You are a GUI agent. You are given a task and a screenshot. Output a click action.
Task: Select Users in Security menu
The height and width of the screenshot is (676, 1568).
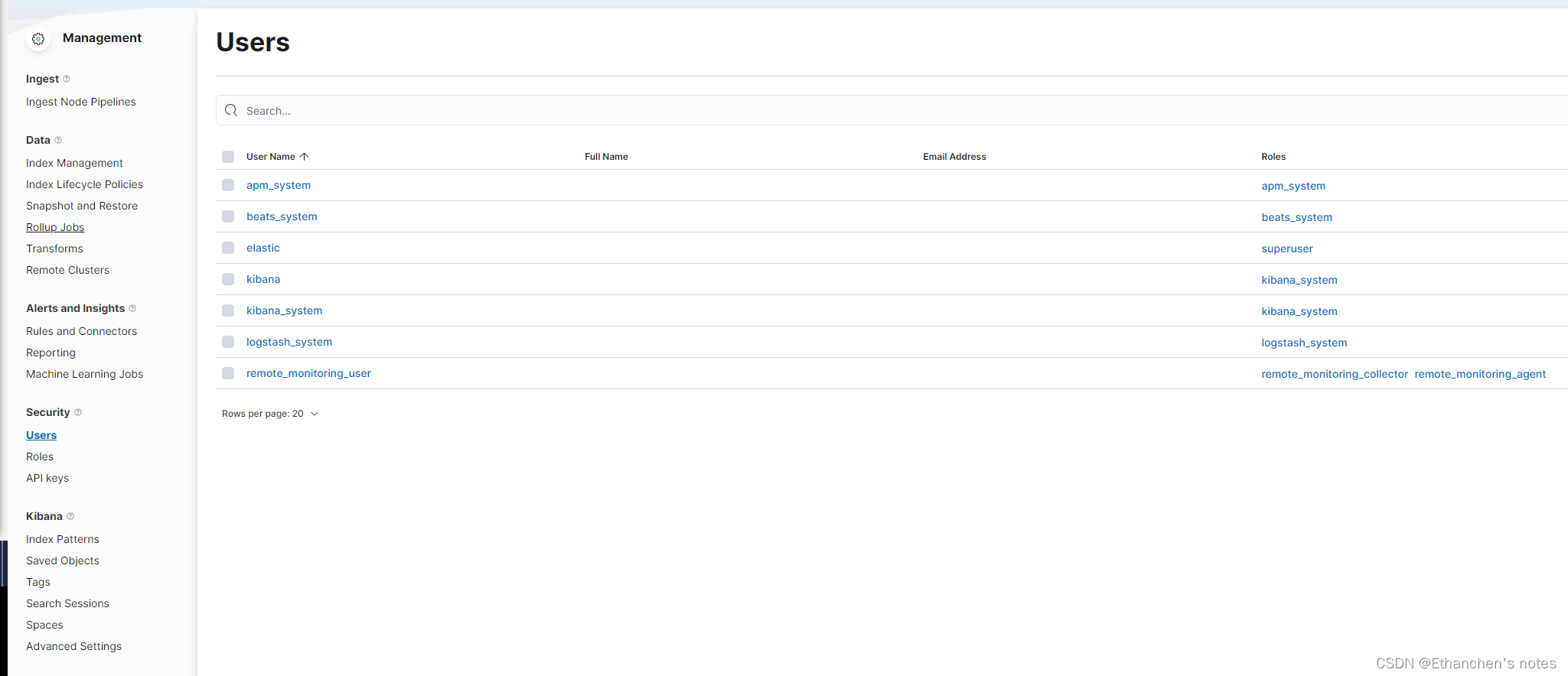pos(41,435)
